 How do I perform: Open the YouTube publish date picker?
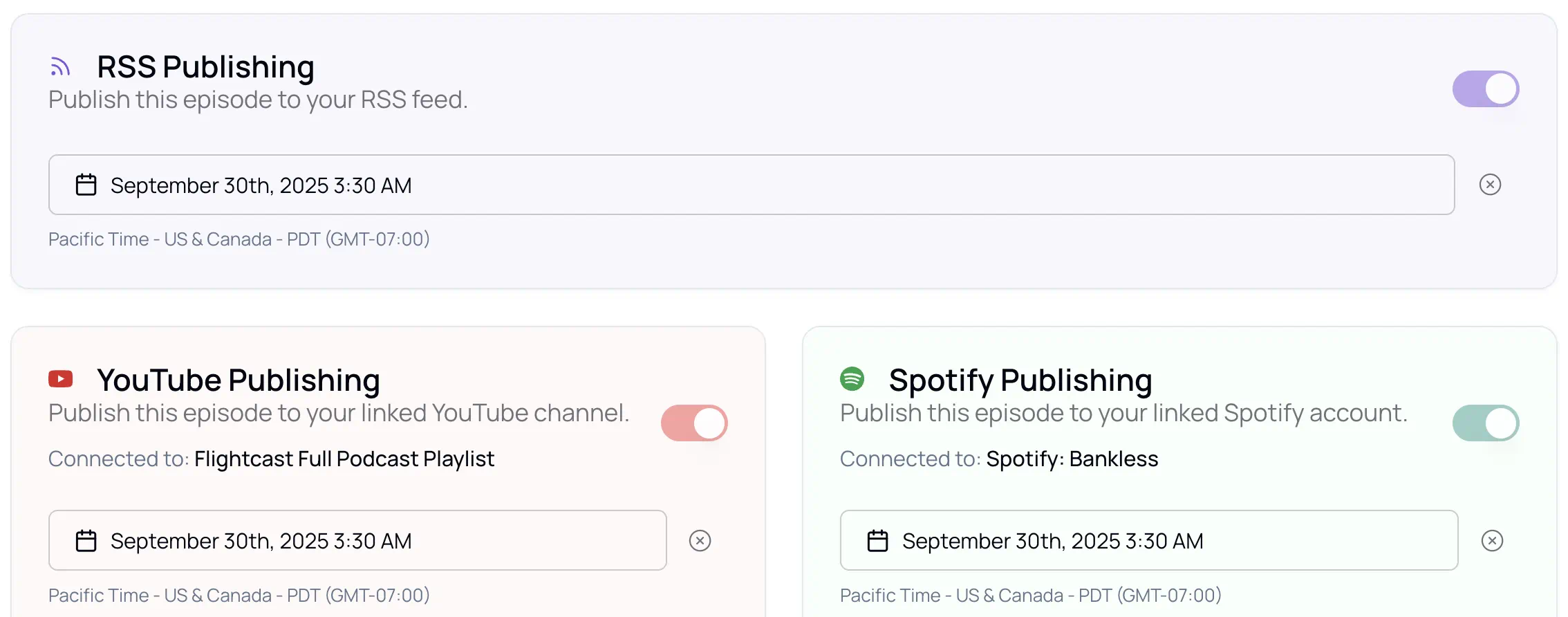click(357, 541)
